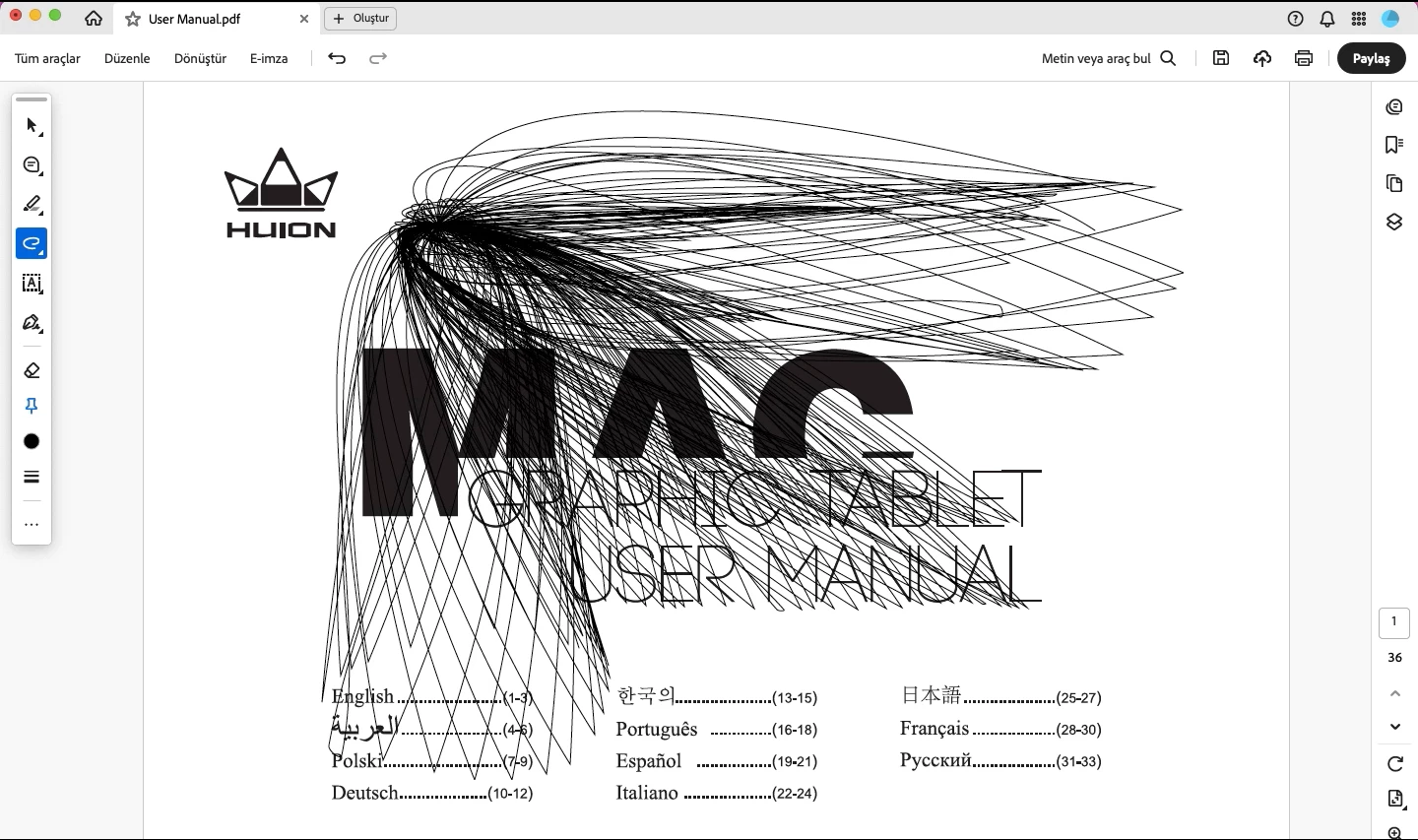This screenshot has height=840, width=1418.
Task: Select the Fill and Sign pen tool
Action: (32, 323)
